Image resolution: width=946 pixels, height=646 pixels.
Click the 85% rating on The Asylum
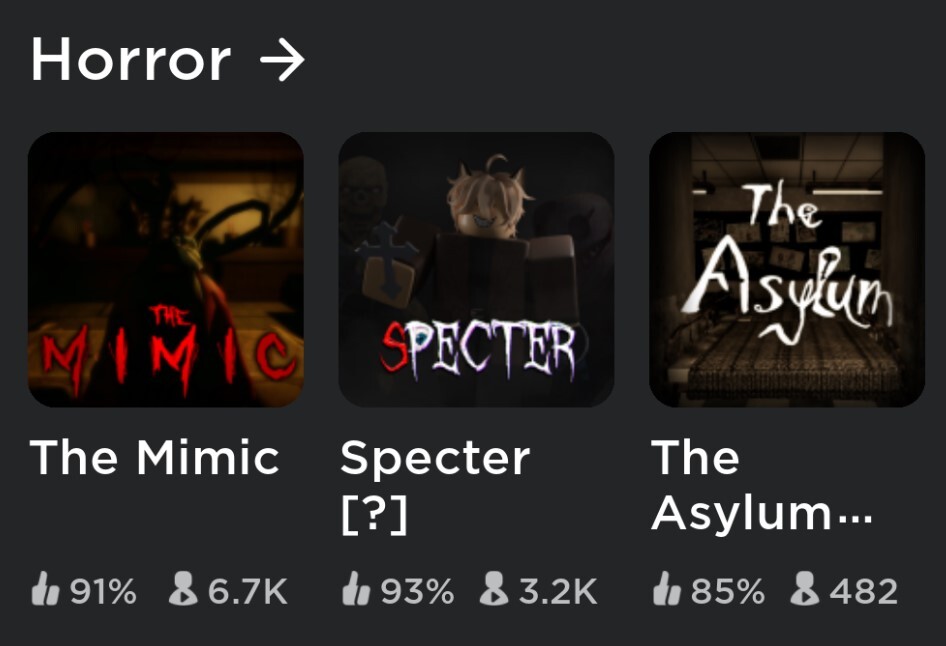pyautogui.click(x=728, y=591)
